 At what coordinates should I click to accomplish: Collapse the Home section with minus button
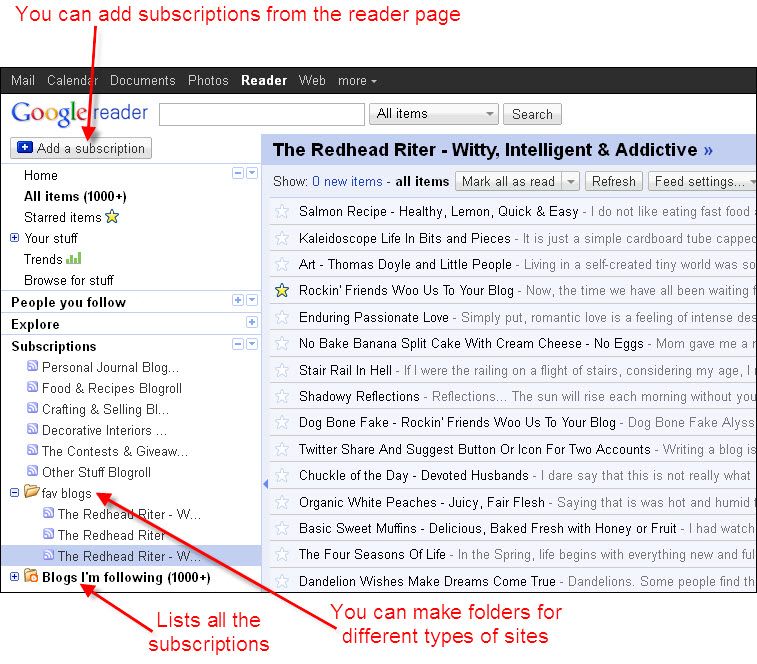pos(238,173)
